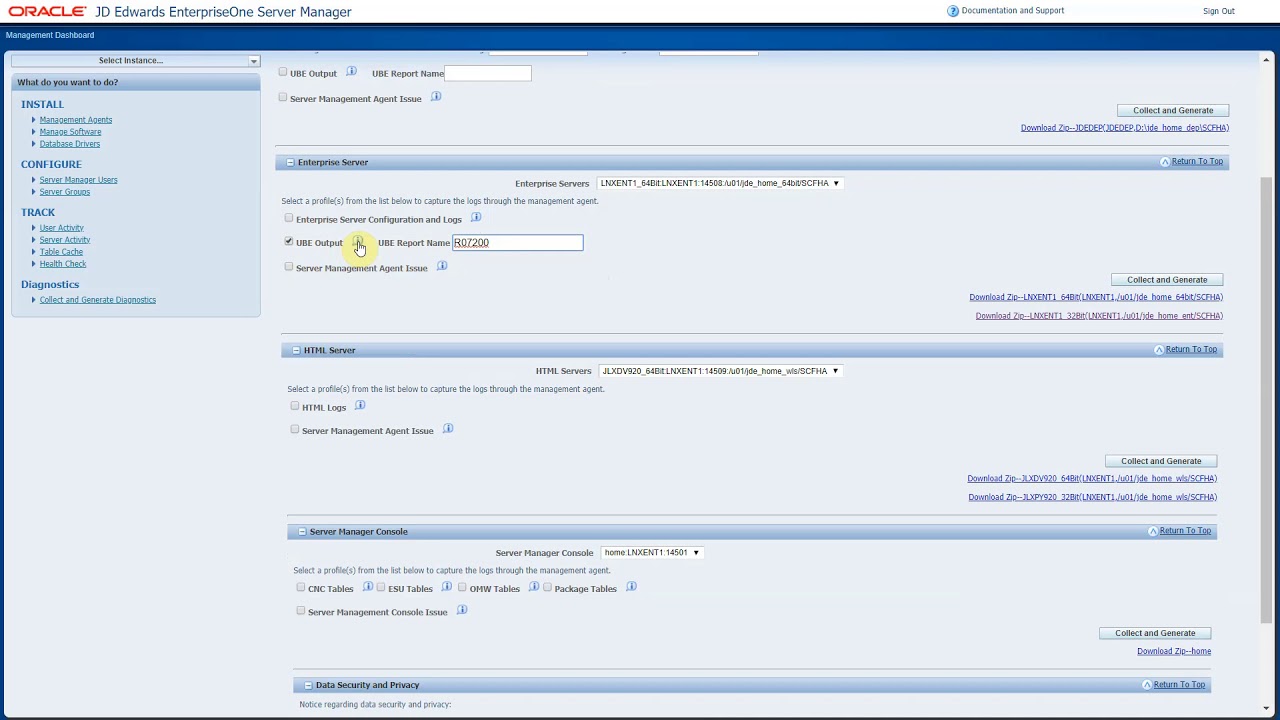
Task: Collapse the HTML Server section
Action: [296, 350]
